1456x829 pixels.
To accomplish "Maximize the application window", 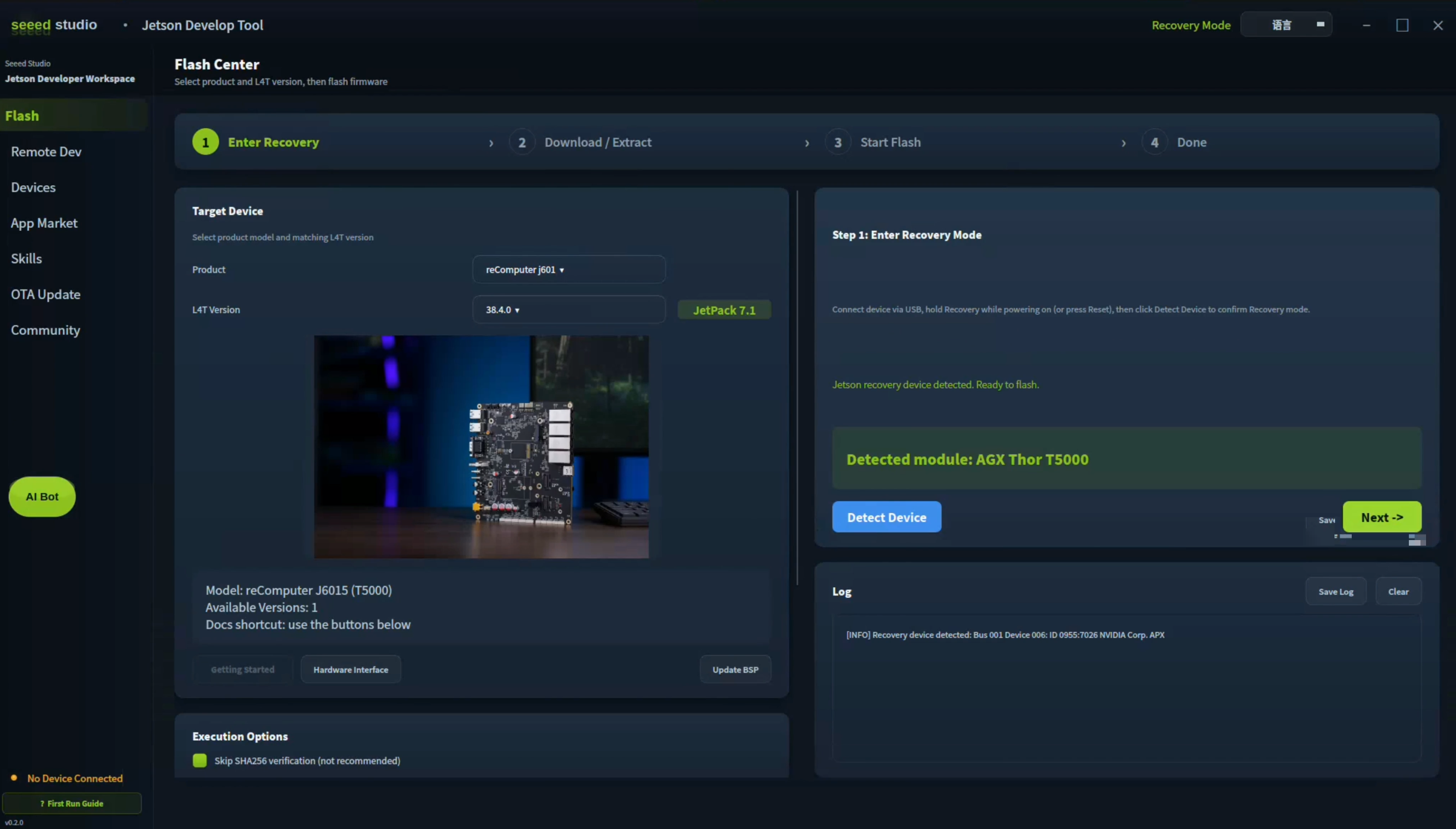I will coord(1403,26).
